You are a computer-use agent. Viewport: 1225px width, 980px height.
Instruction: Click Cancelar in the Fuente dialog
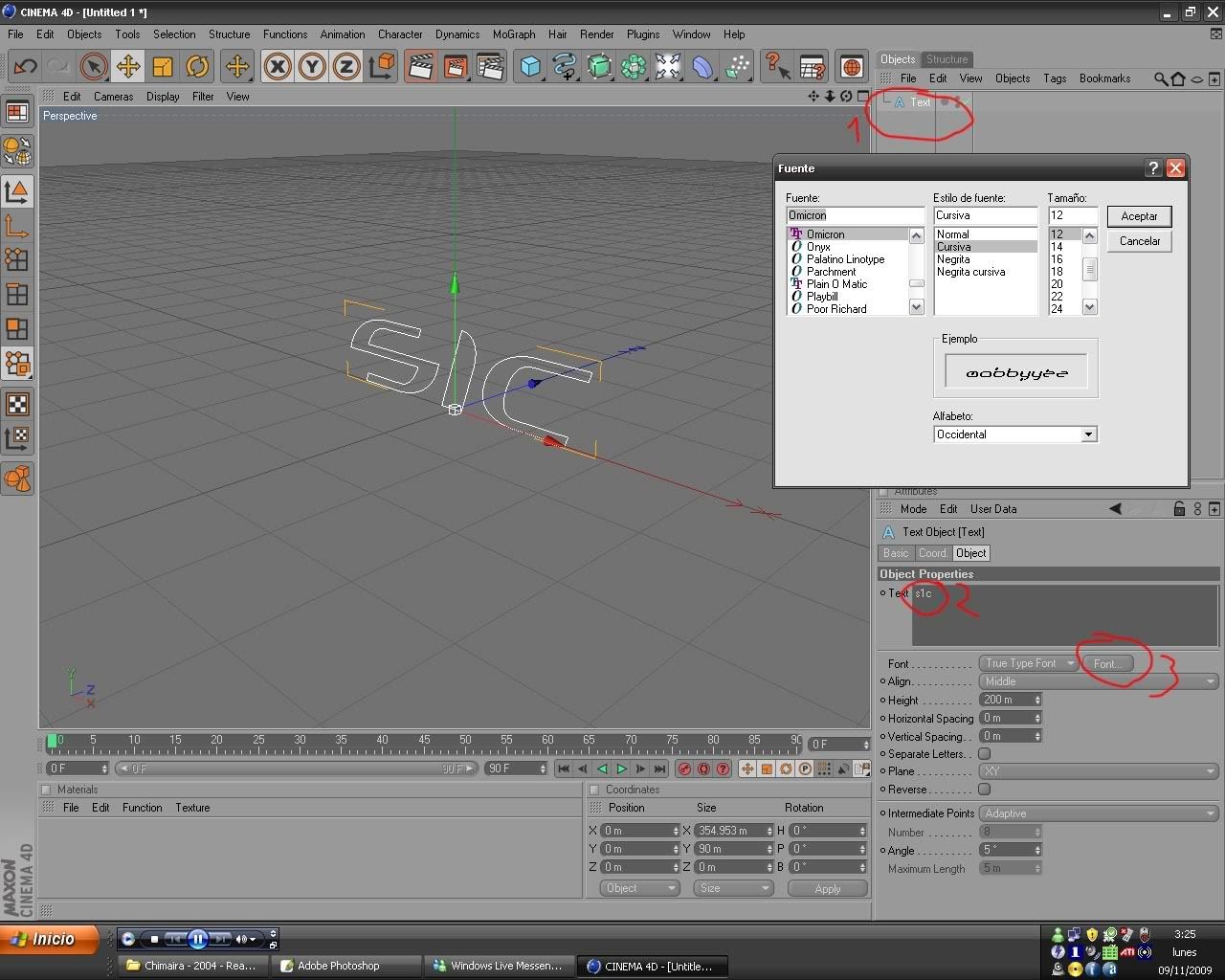(x=1139, y=241)
